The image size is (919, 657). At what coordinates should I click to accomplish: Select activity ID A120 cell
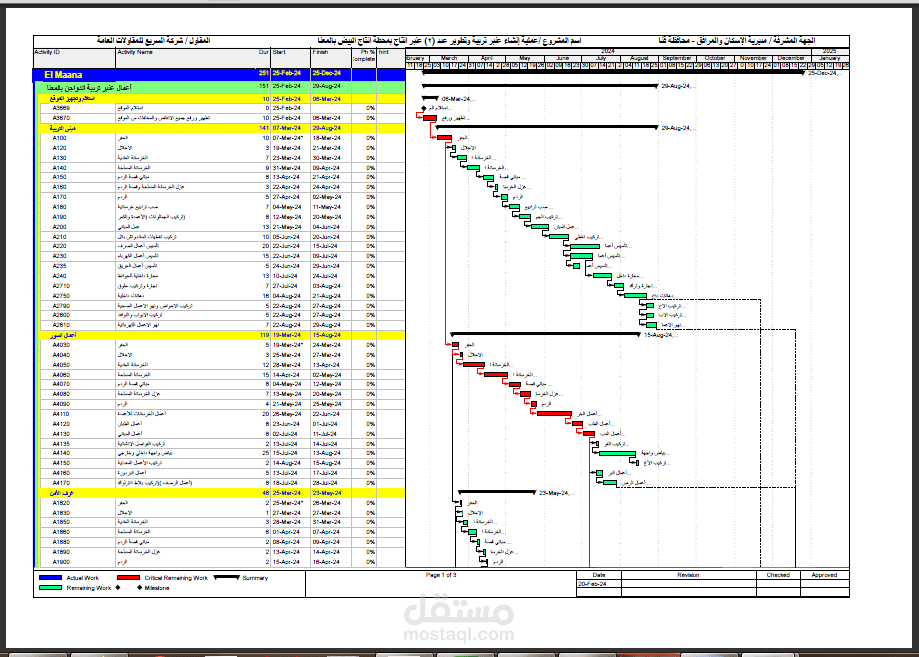(x=59, y=148)
